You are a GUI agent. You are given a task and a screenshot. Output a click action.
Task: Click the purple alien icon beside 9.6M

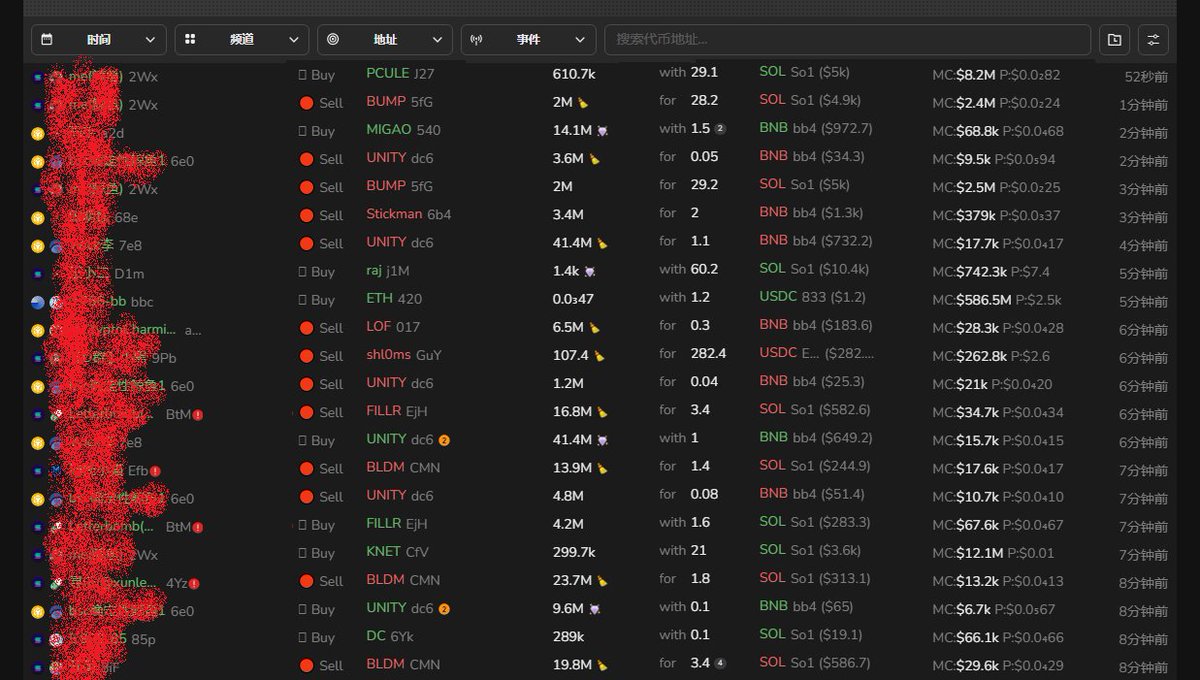tap(595, 609)
